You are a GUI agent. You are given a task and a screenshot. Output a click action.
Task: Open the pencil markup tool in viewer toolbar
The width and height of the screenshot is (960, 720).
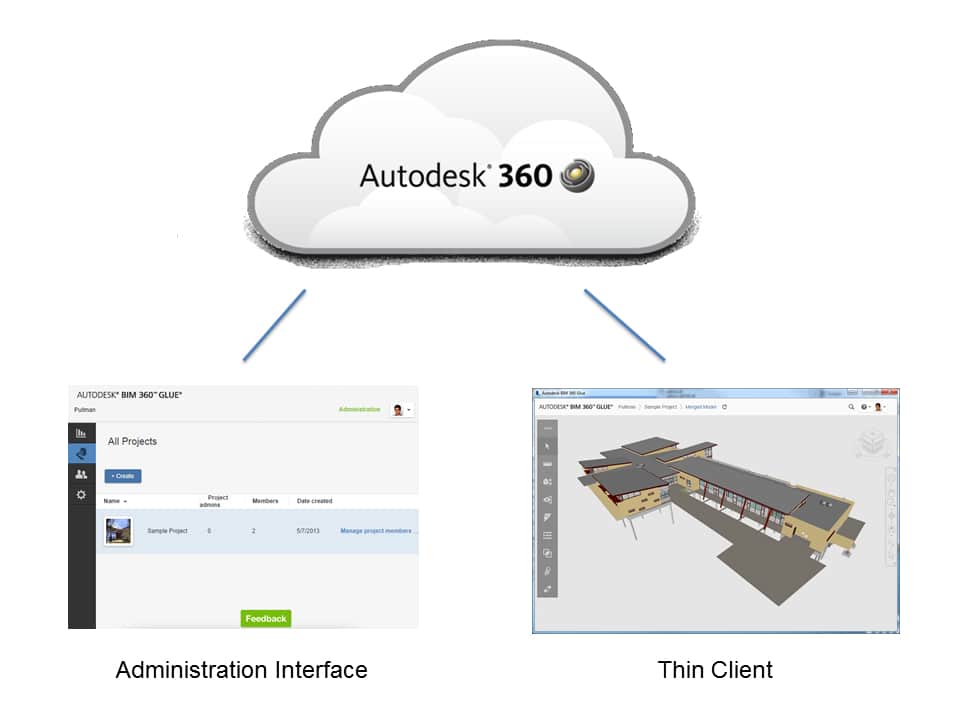point(547,517)
